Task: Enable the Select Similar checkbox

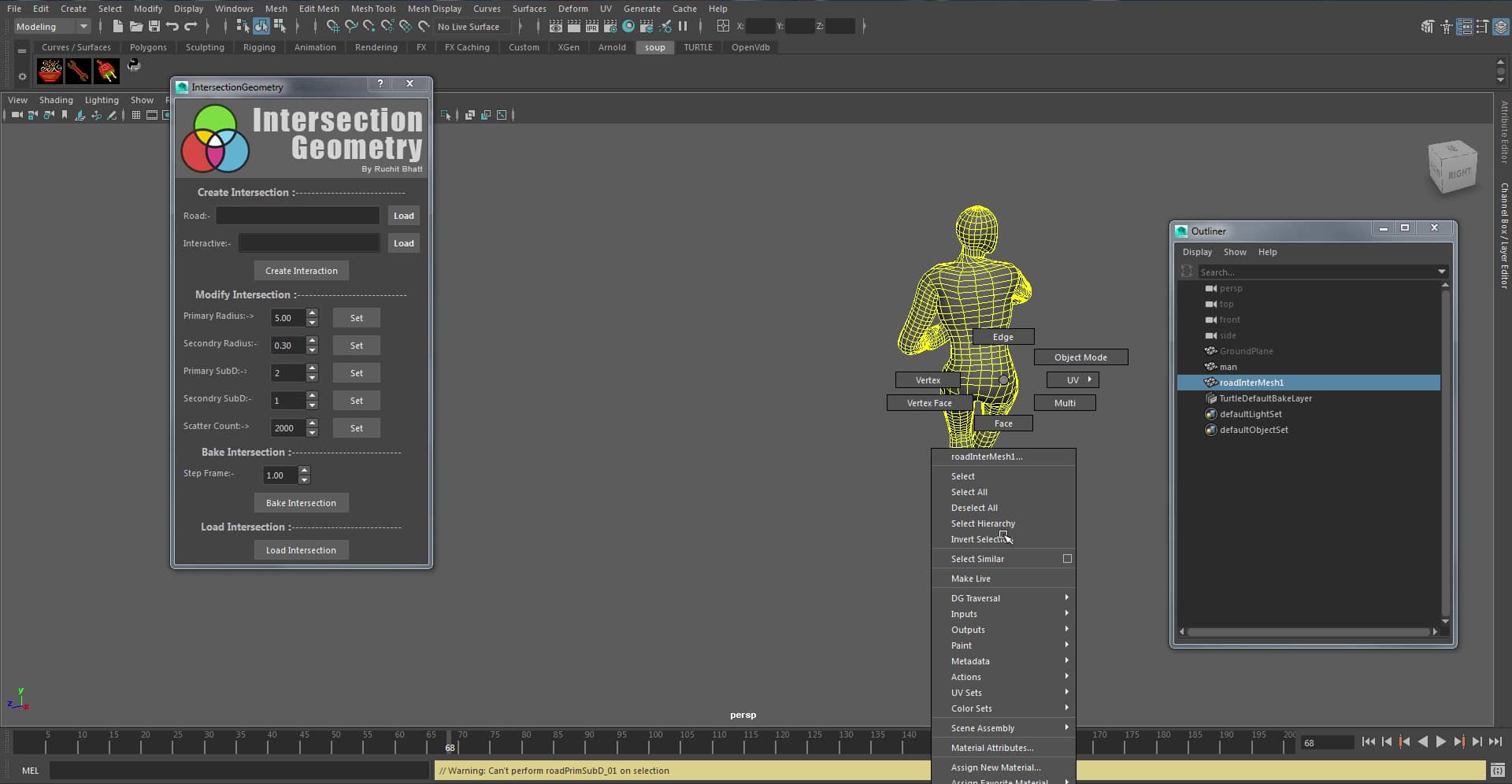Action: [x=1066, y=558]
